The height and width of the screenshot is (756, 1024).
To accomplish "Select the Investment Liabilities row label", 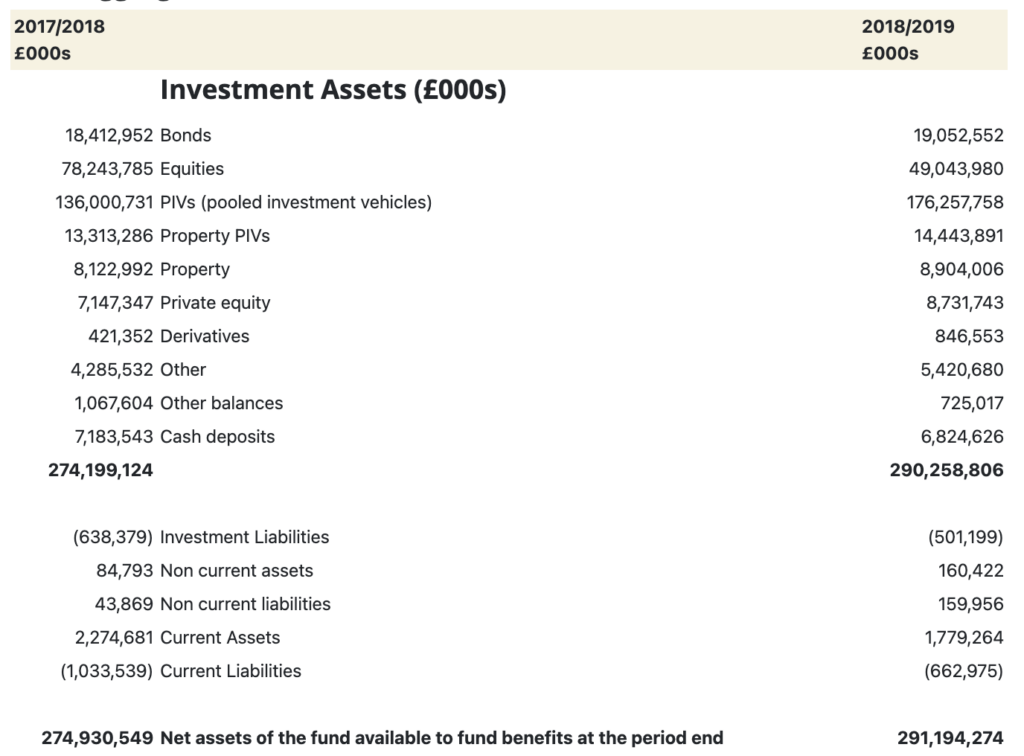I will point(244,537).
